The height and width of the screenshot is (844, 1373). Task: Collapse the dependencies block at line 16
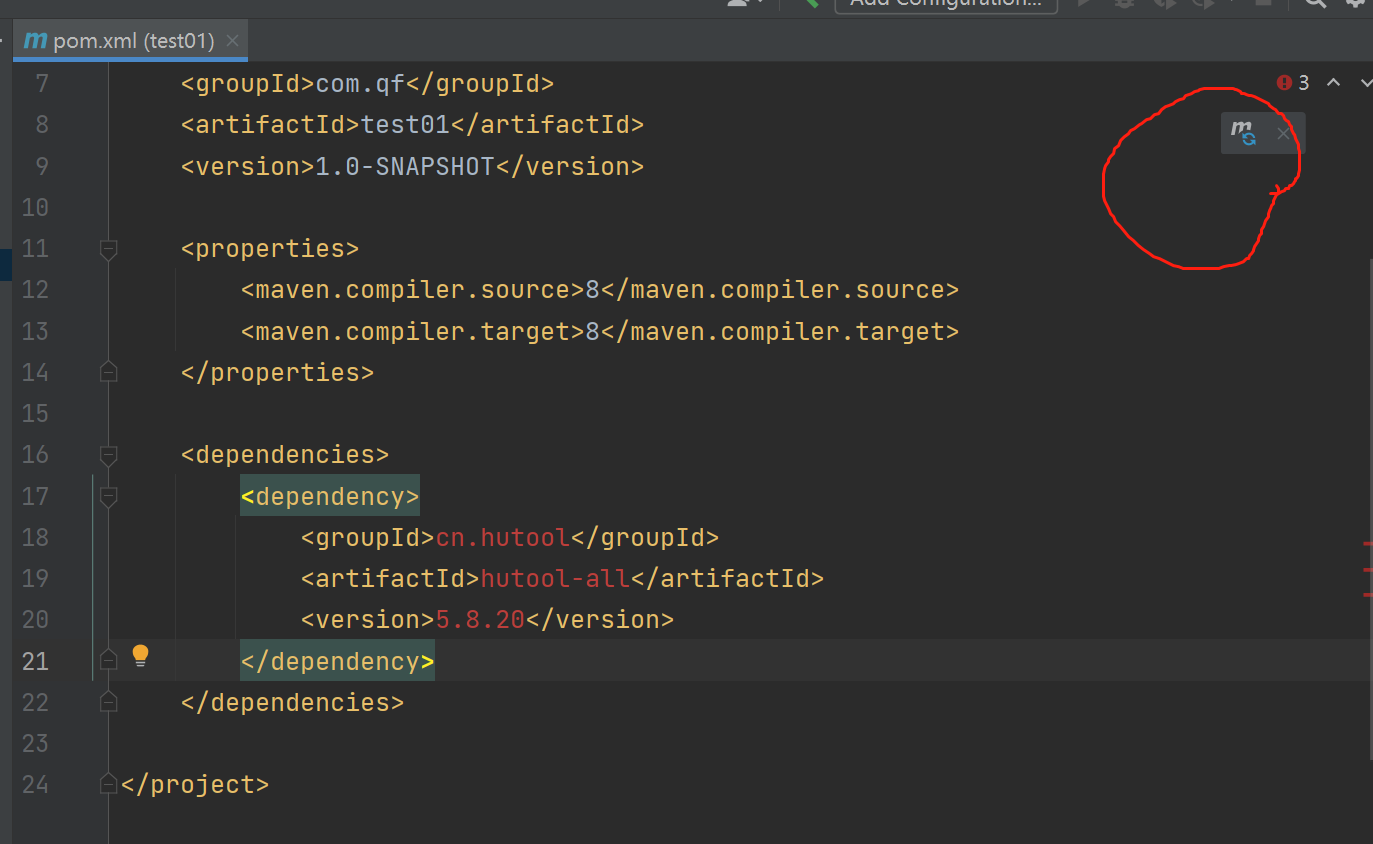[x=109, y=455]
